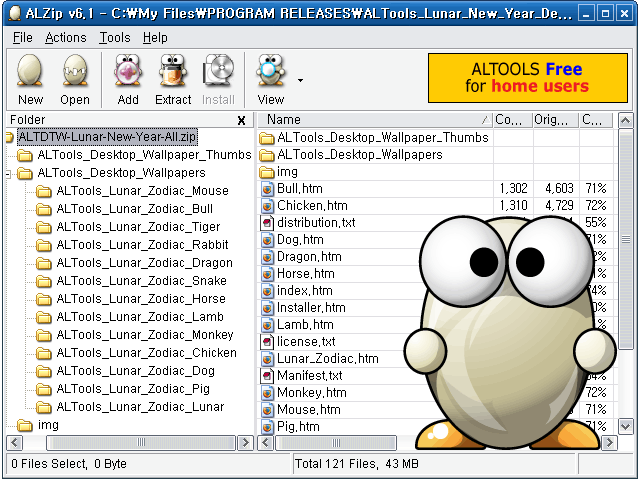Open the Actions menu
Screen dimensions: 640x480
click(66, 38)
